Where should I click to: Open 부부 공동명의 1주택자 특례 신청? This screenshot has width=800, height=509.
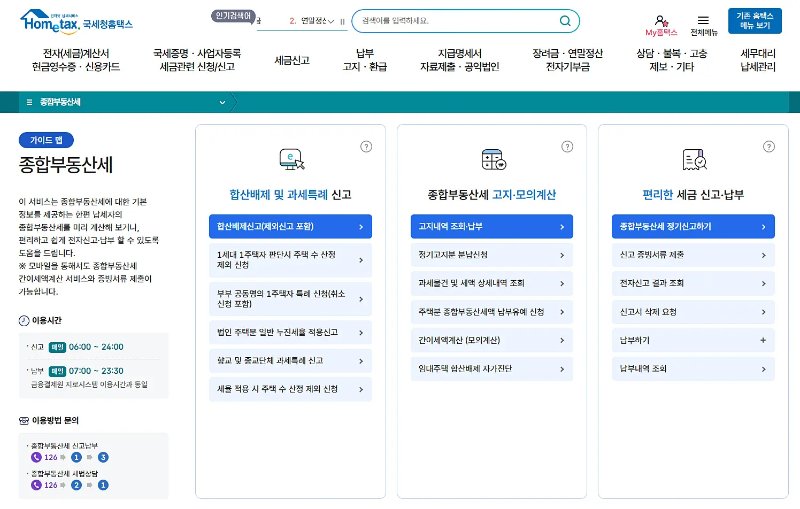click(x=290, y=299)
